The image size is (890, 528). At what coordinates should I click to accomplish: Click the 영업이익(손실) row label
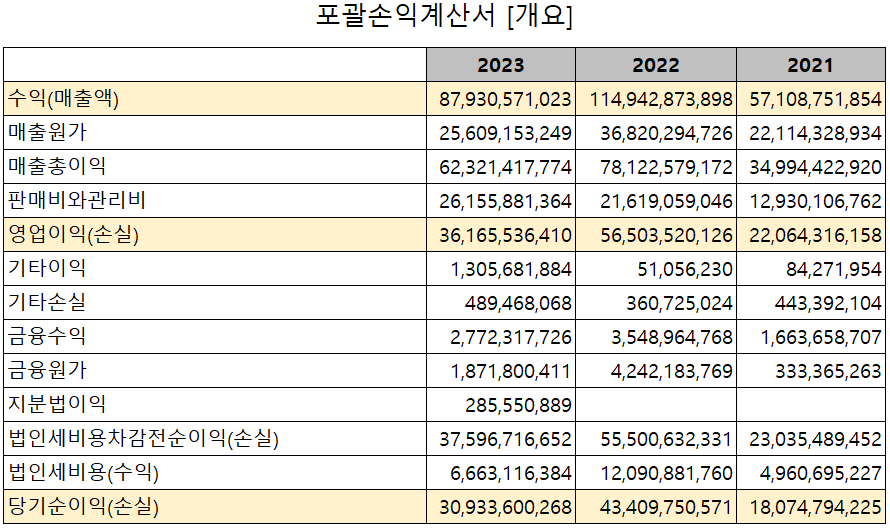(x=73, y=234)
